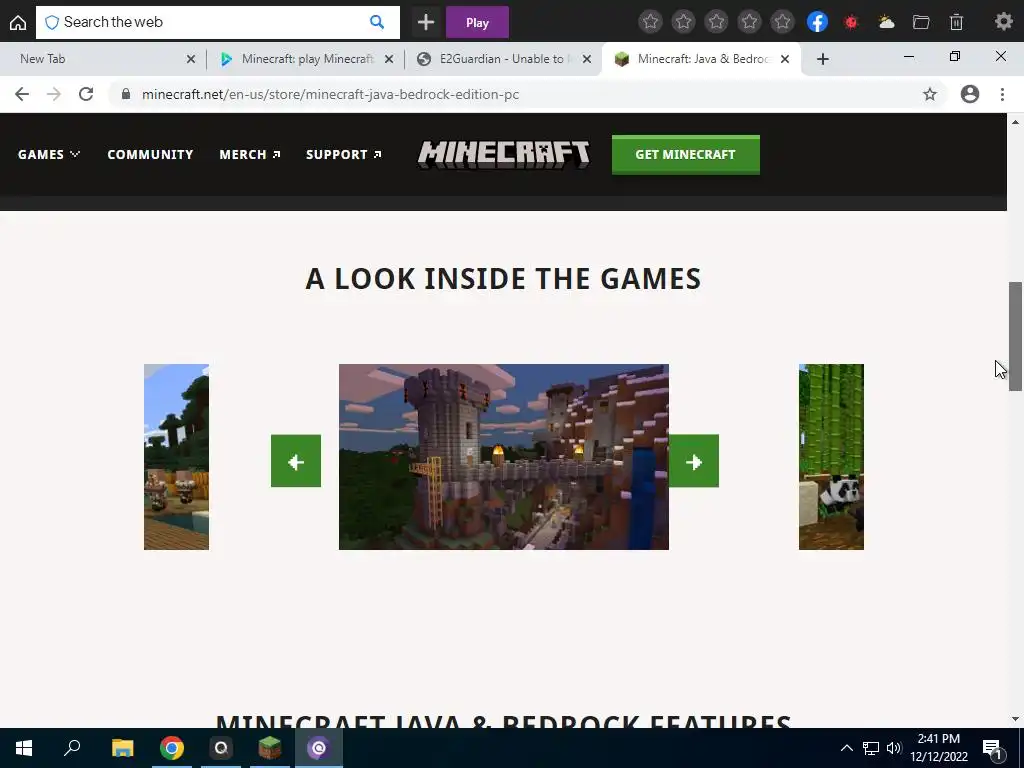Expand the GAMES dropdown menu

coord(49,155)
